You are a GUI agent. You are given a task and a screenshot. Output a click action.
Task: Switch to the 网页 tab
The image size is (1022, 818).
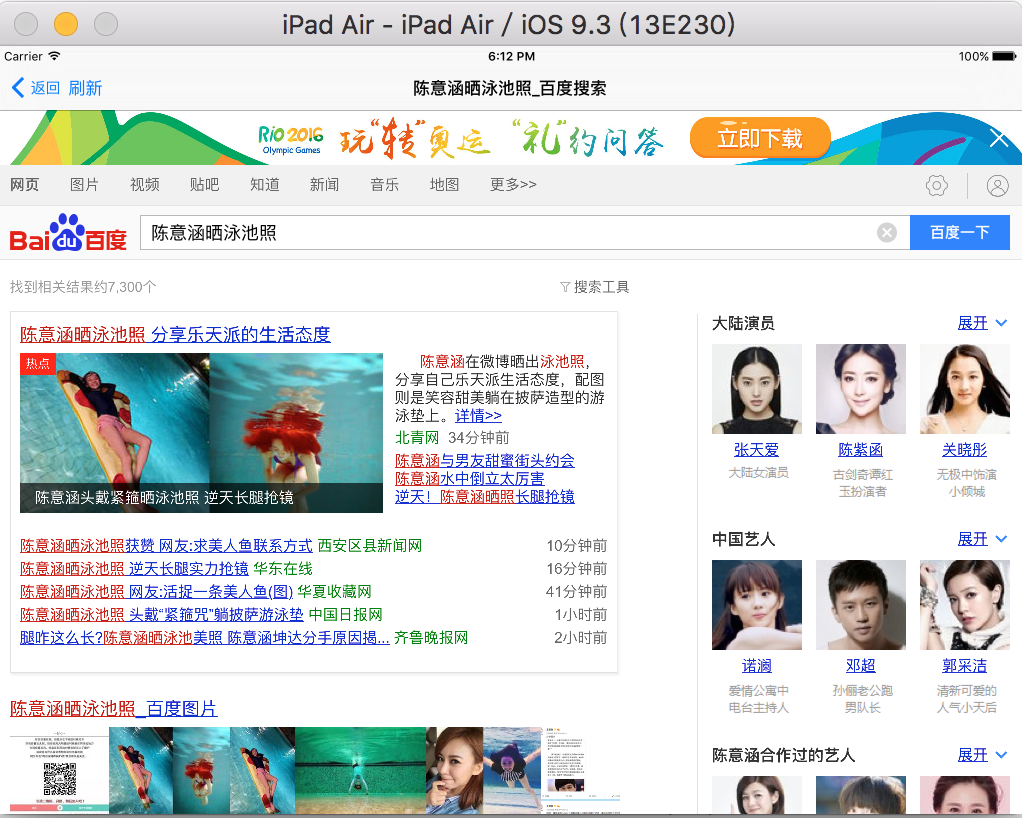[x=24, y=184]
